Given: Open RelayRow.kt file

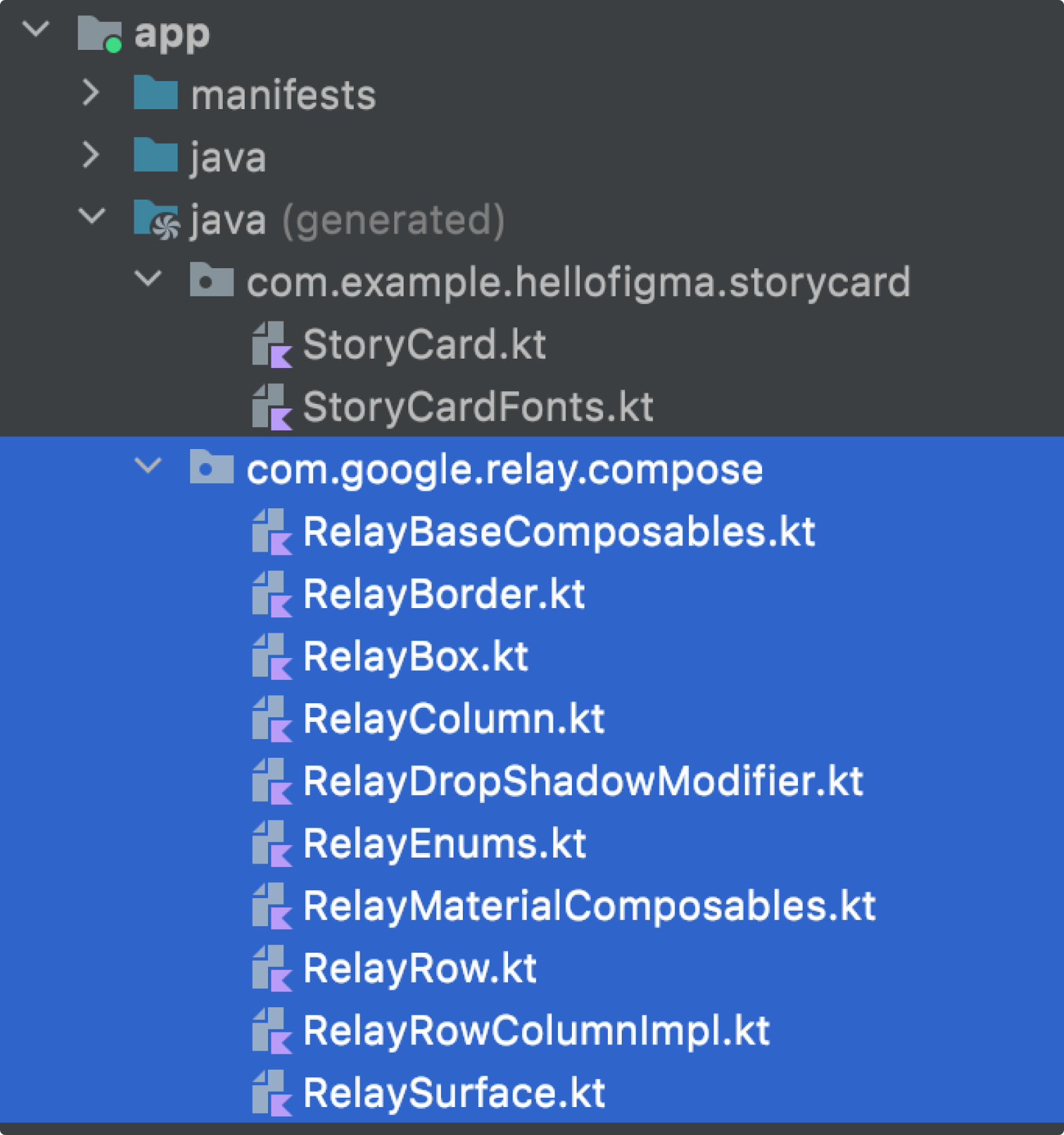Looking at the screenshot, I should pos(420,969).
